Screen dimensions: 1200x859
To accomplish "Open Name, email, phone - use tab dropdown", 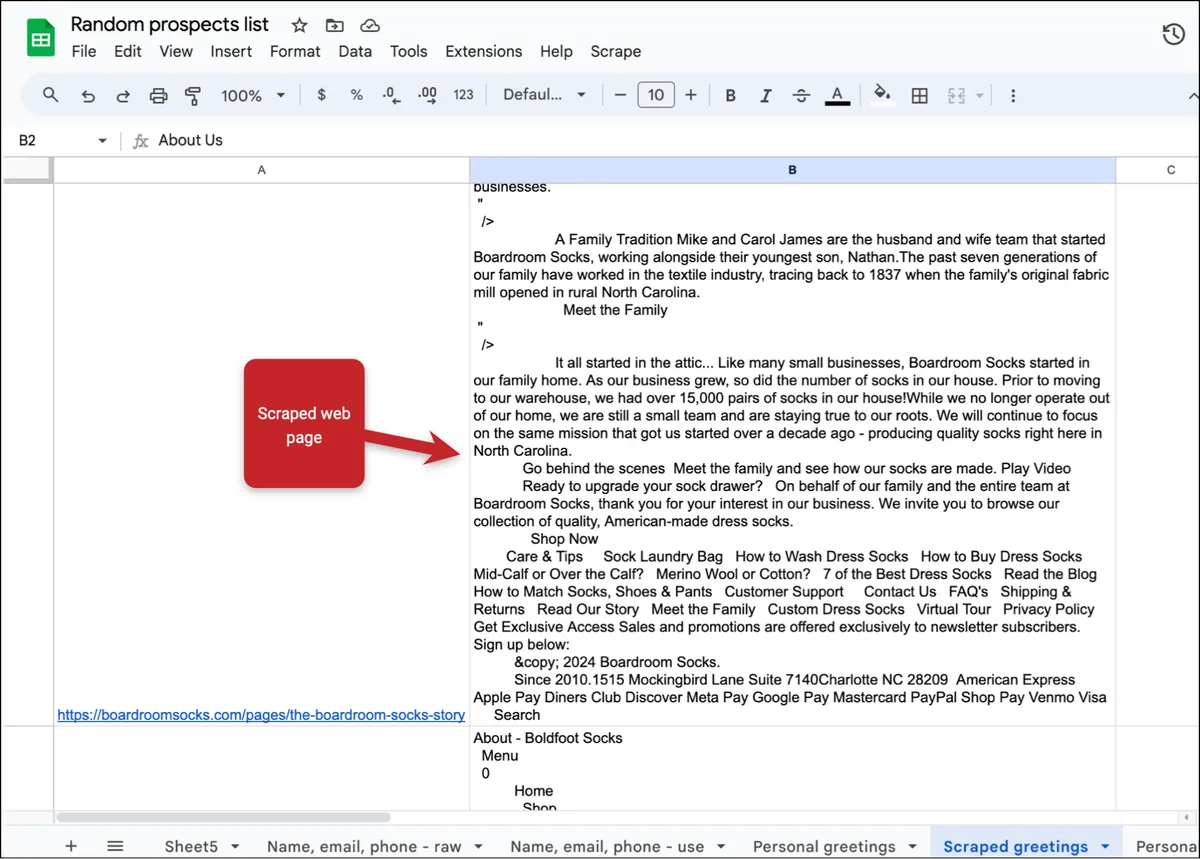I will tap(721, 847).
